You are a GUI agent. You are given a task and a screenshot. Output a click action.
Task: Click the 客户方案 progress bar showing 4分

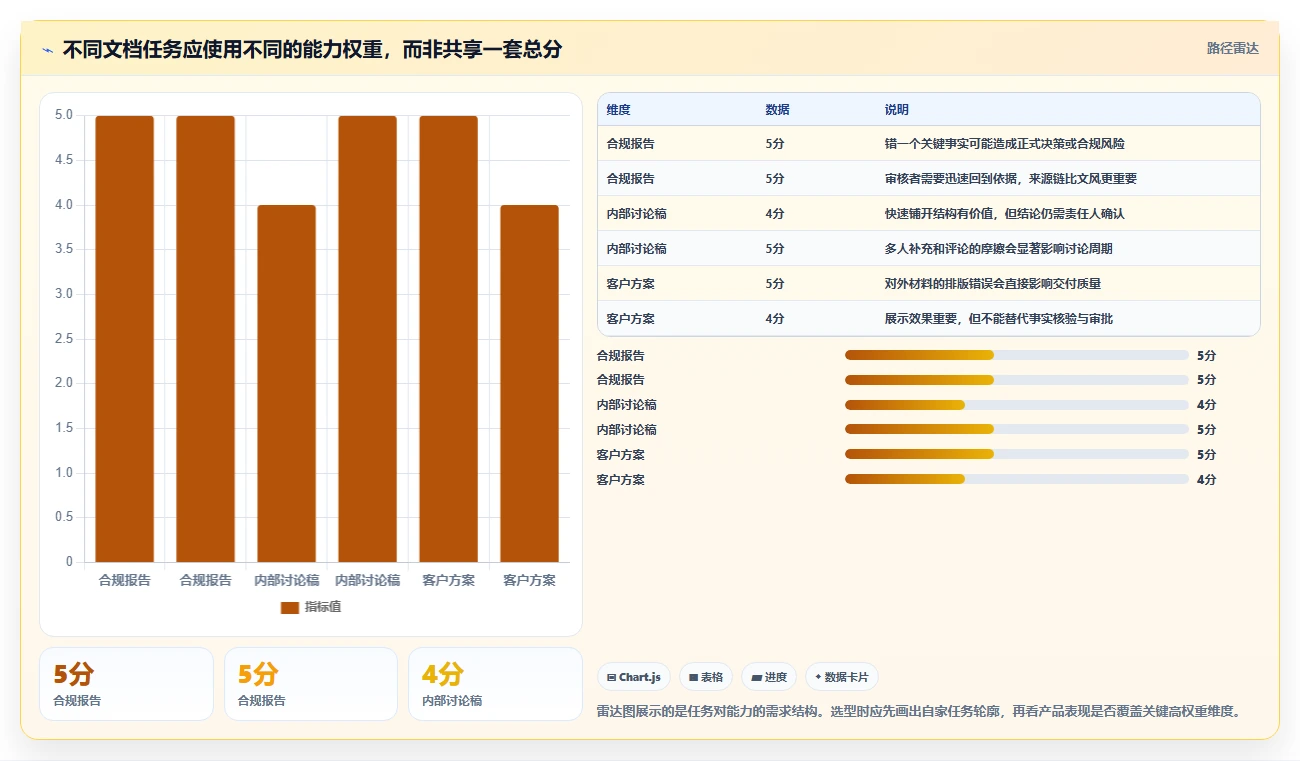1017,480
